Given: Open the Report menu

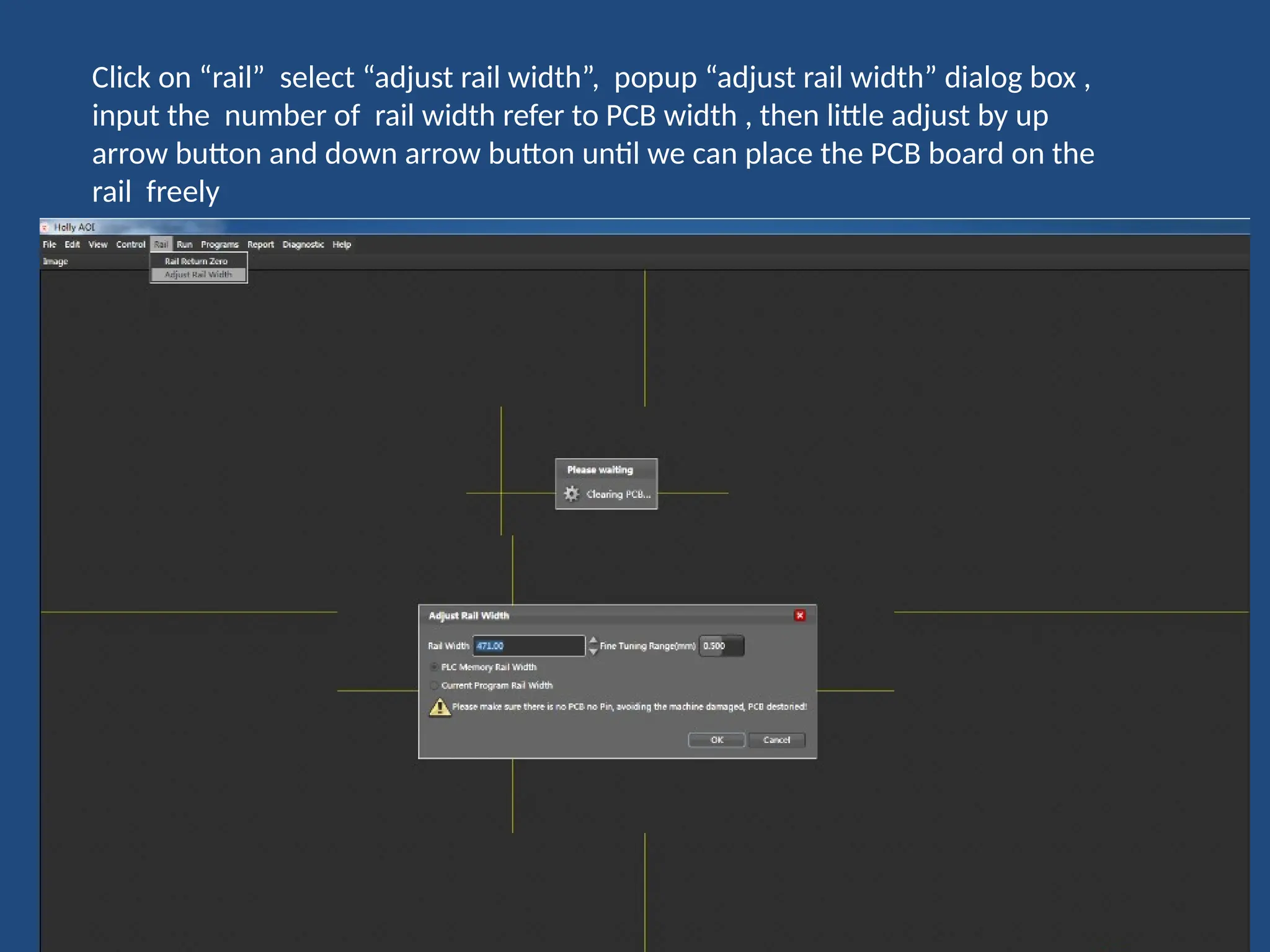Looking at the screenshot, I should click(260, 245).
